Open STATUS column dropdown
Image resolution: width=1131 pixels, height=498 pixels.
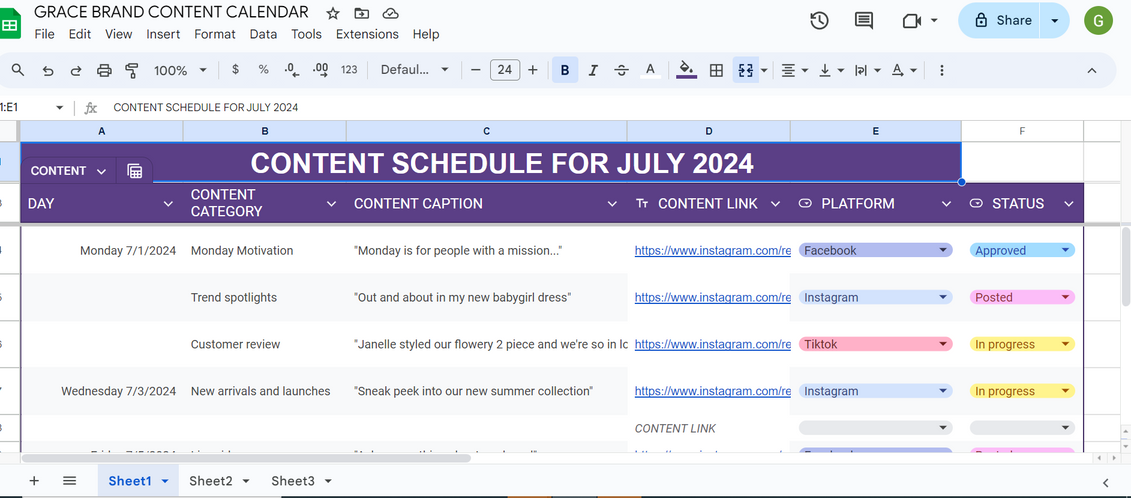click(1069, 204)
